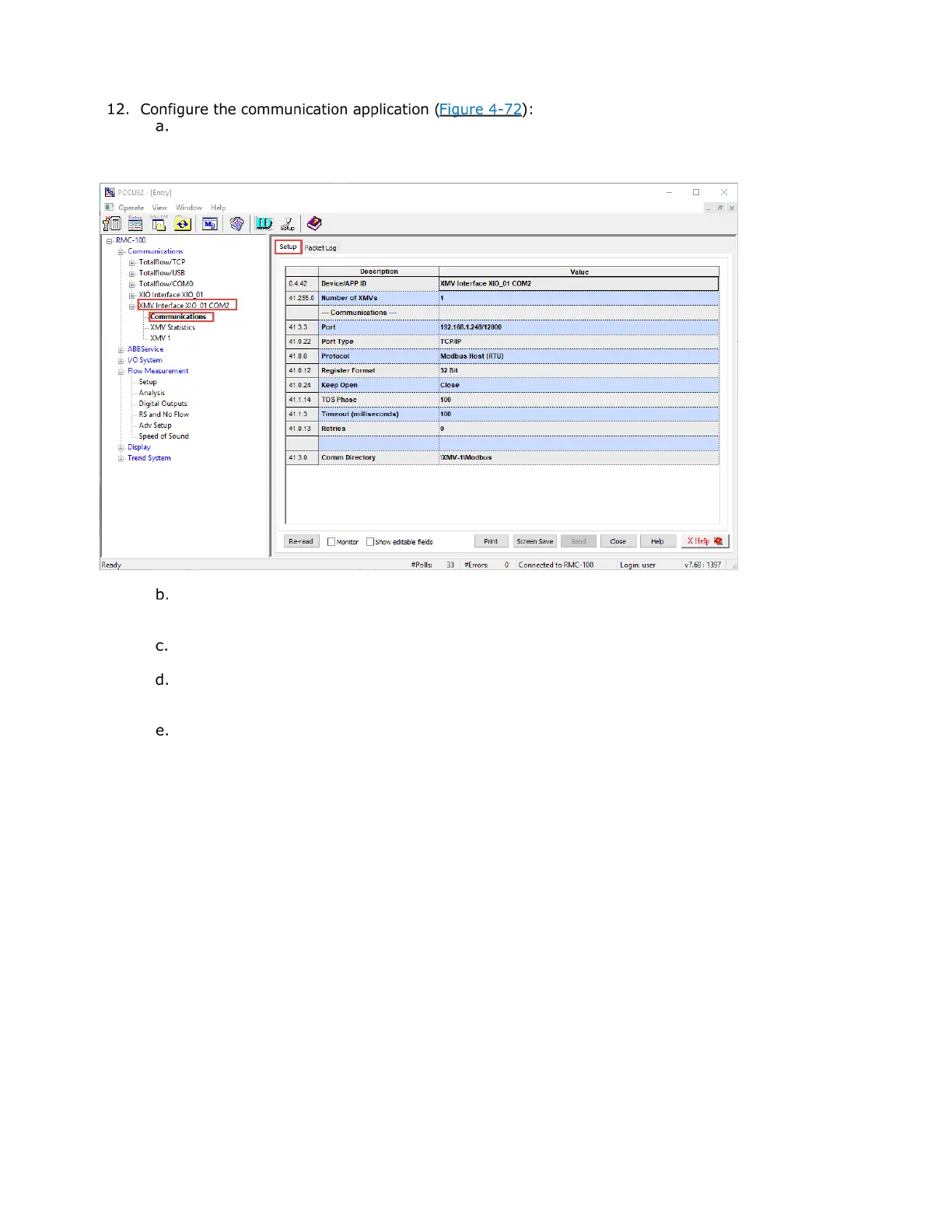This screenshot has width=952, height=1232.
Task: Click the Close button in bottom bar
Action: 618,541
